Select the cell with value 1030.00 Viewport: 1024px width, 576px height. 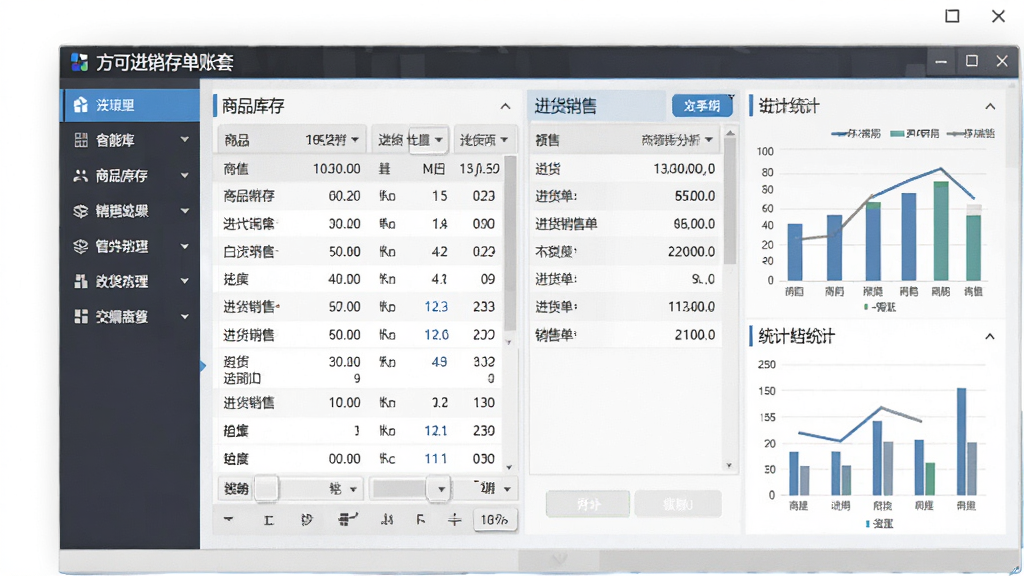coord(336,168)
